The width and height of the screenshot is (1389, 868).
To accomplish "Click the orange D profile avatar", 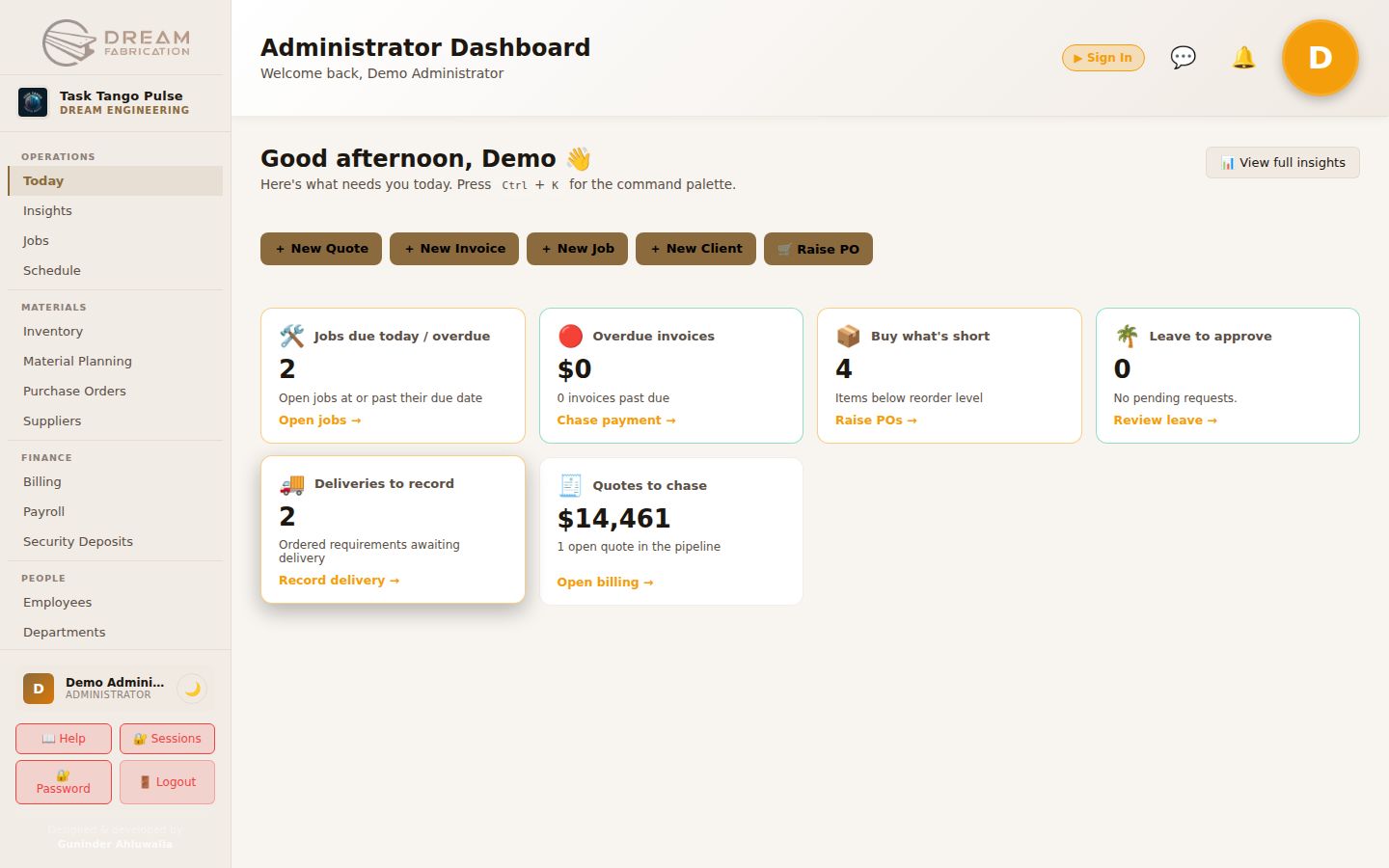I will click(x=1320, y=58).
